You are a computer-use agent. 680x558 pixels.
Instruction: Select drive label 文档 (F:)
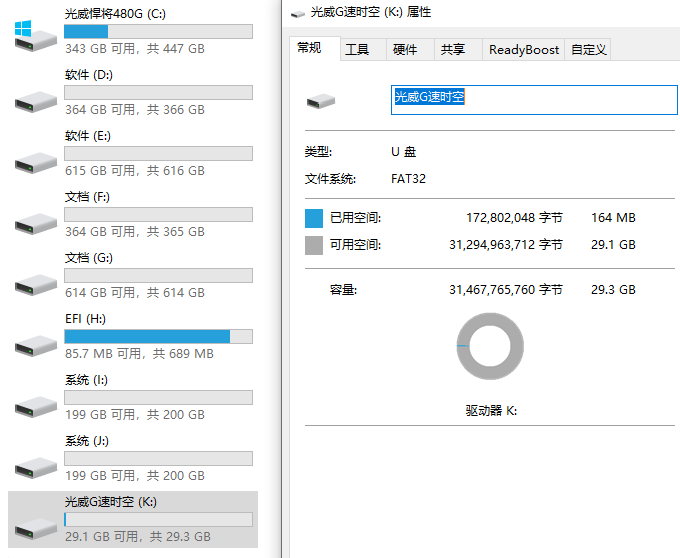click(x=87, y=197)
